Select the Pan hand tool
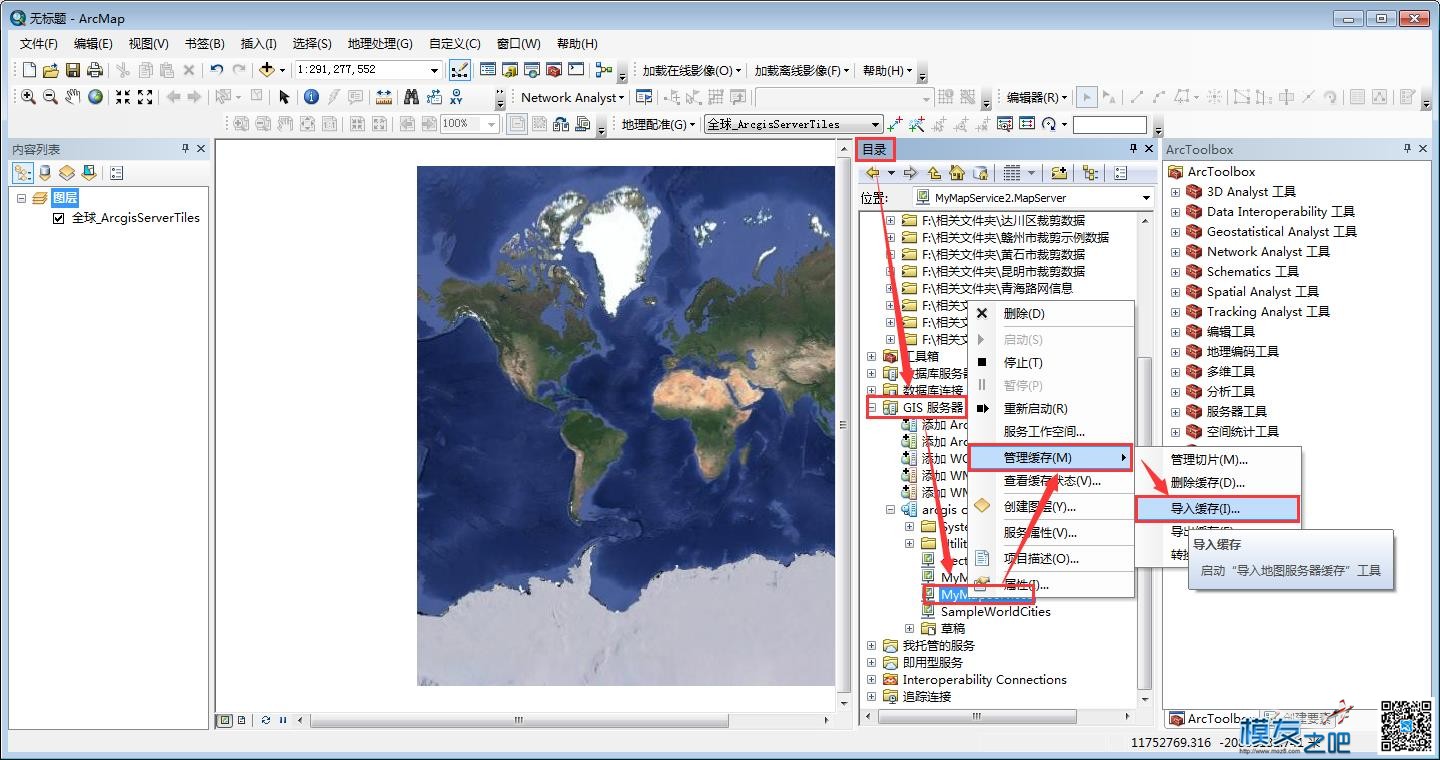1440x760 pixels. coord(73,97)
